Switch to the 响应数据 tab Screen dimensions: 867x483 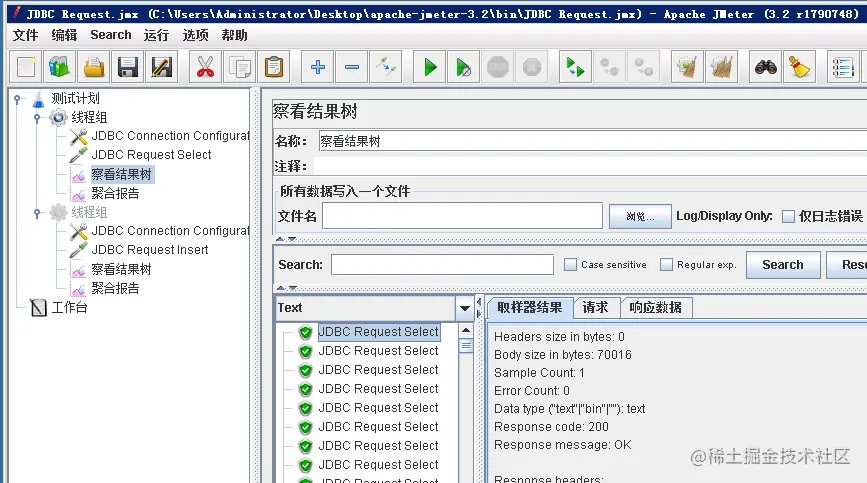tap(656, 308)
